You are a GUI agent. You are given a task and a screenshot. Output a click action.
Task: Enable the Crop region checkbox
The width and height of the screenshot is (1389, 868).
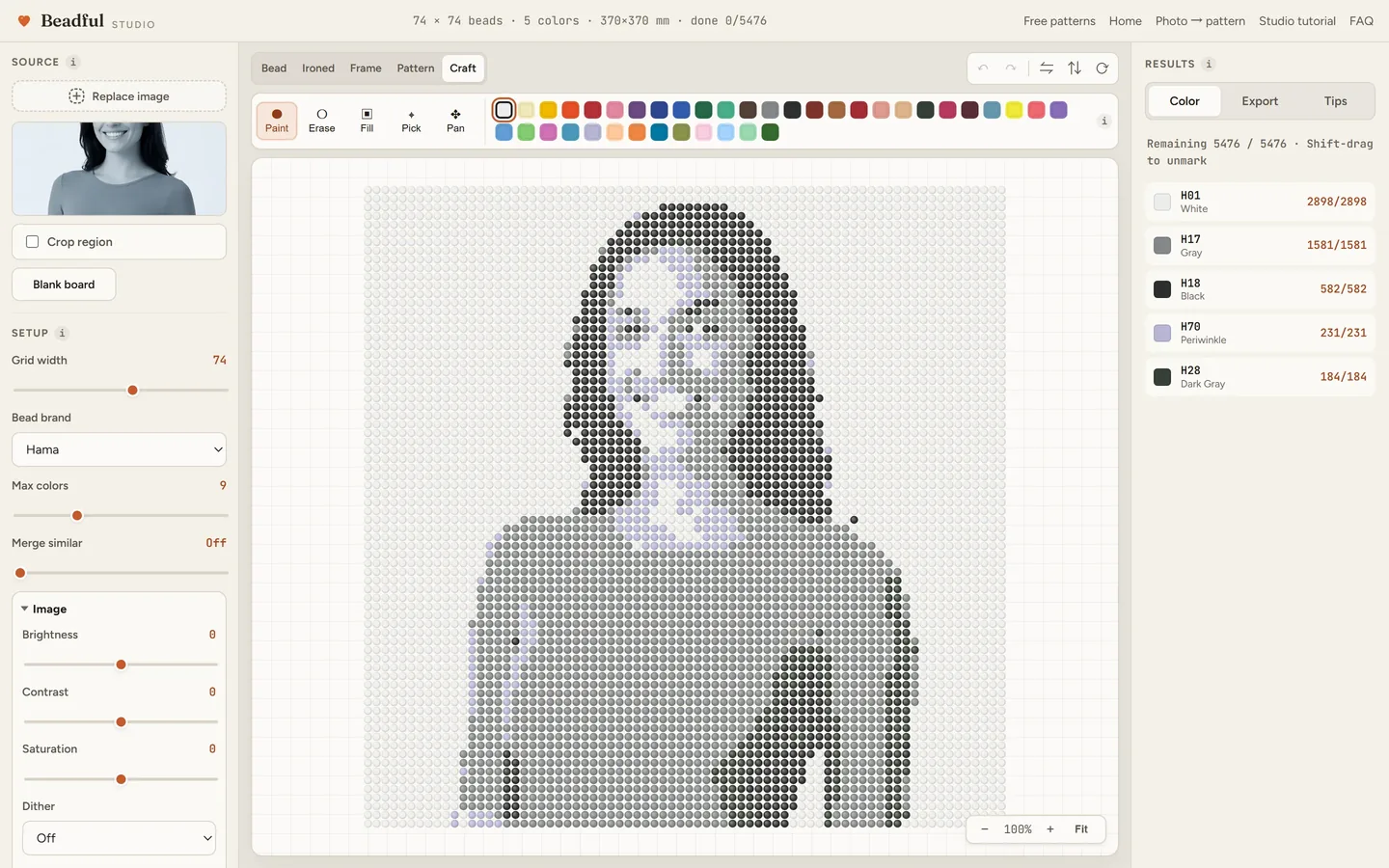coord(33,242)
